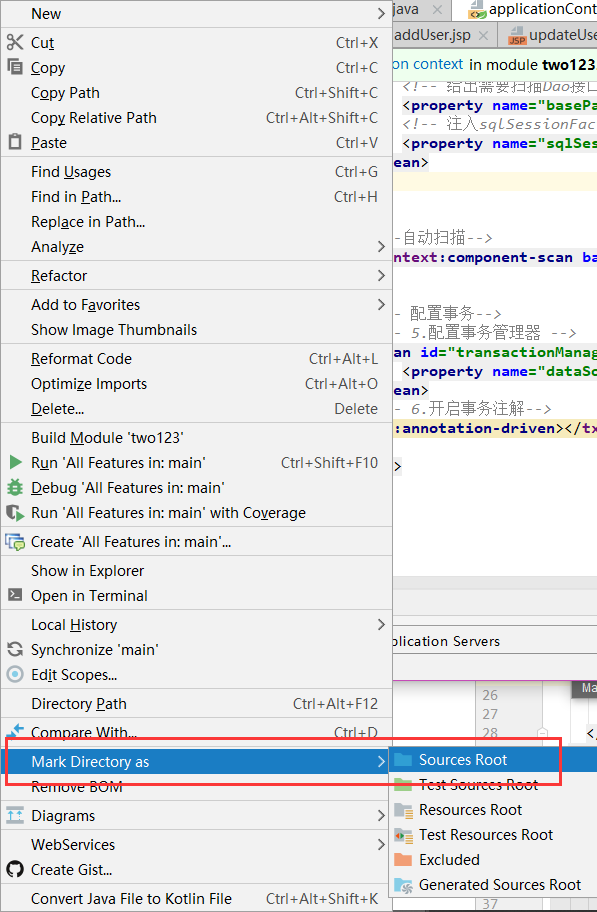Expand the Local History submenu arrow

[381, 624]
